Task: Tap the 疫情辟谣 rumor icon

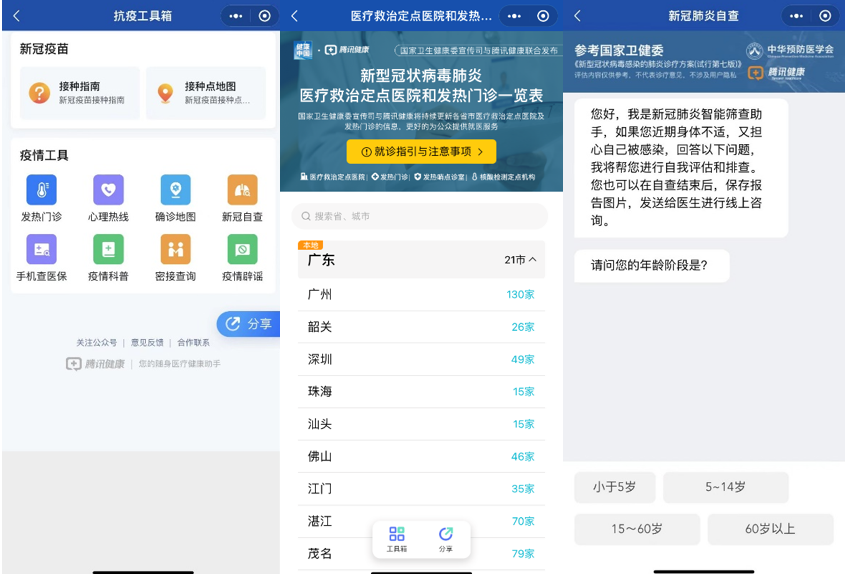Action: tap(243, 249)
